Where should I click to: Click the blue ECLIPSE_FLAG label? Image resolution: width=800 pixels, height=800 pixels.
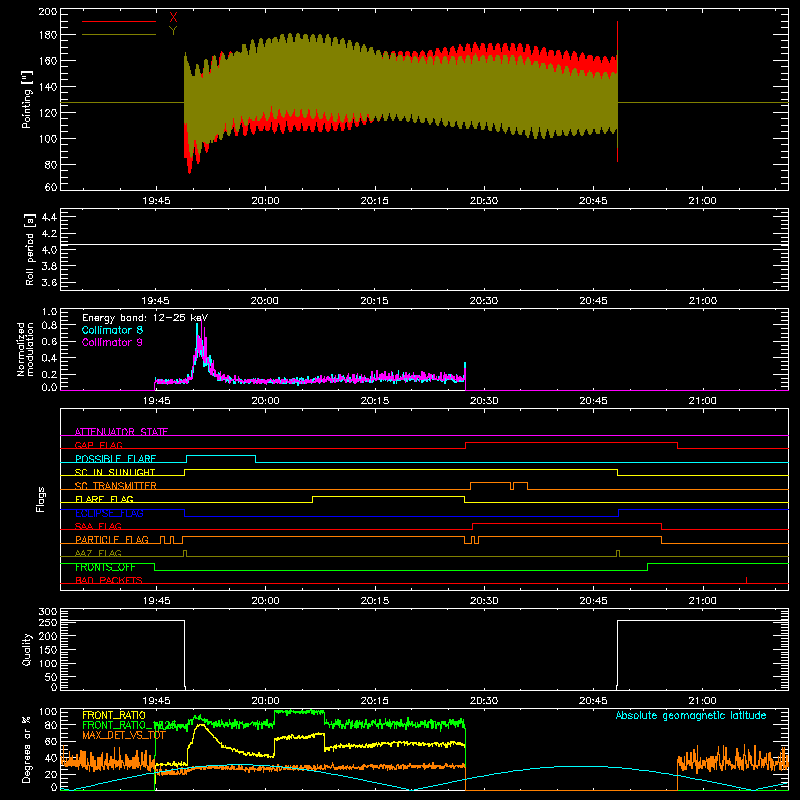(109, 513)
